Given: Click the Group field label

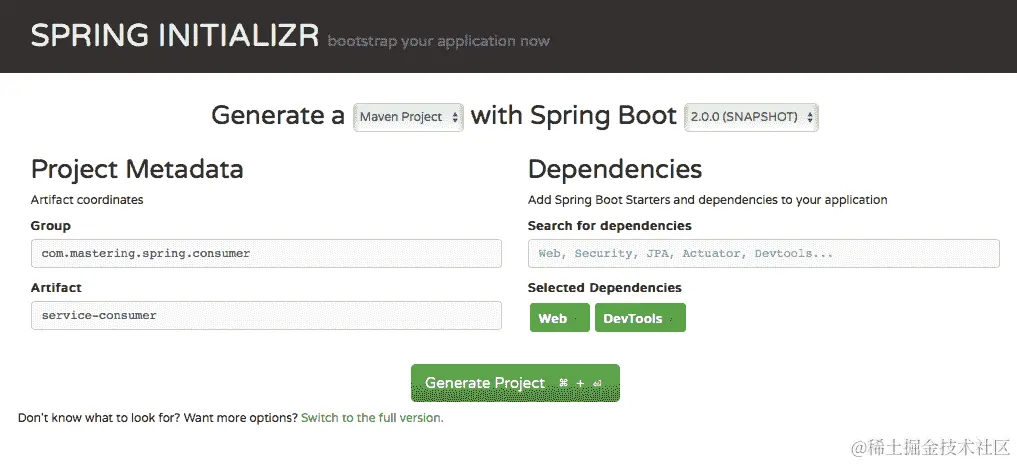Looking at the screenshot, I should 51,226.
